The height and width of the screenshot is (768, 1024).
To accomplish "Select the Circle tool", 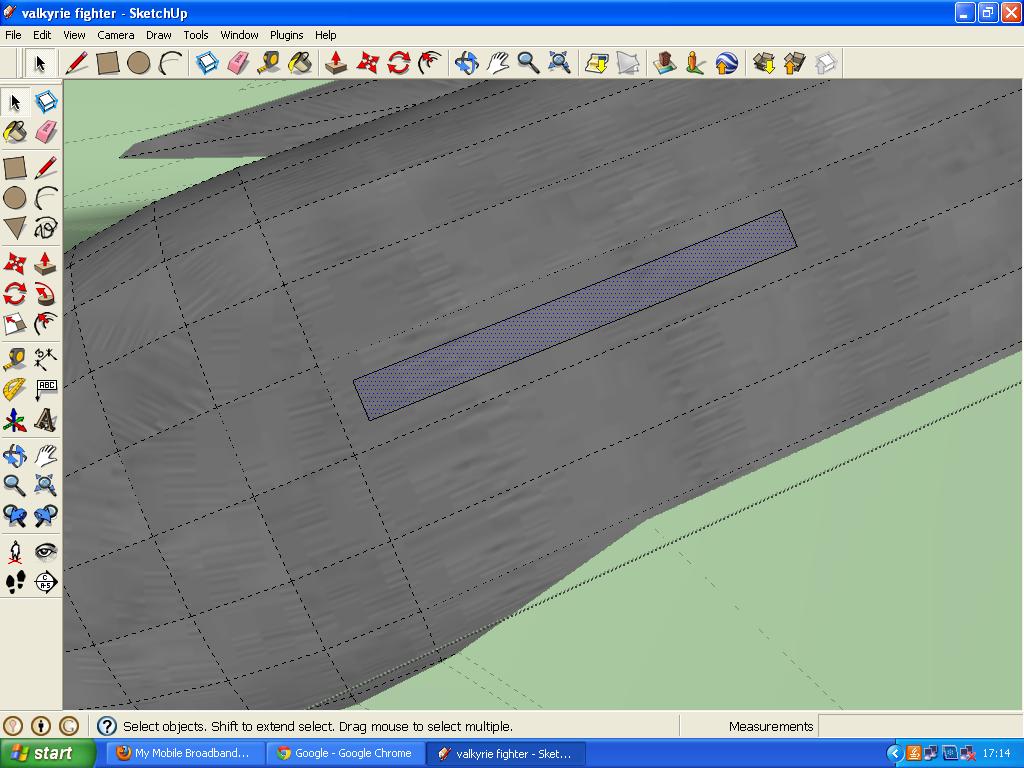I will tap(15, 198).
